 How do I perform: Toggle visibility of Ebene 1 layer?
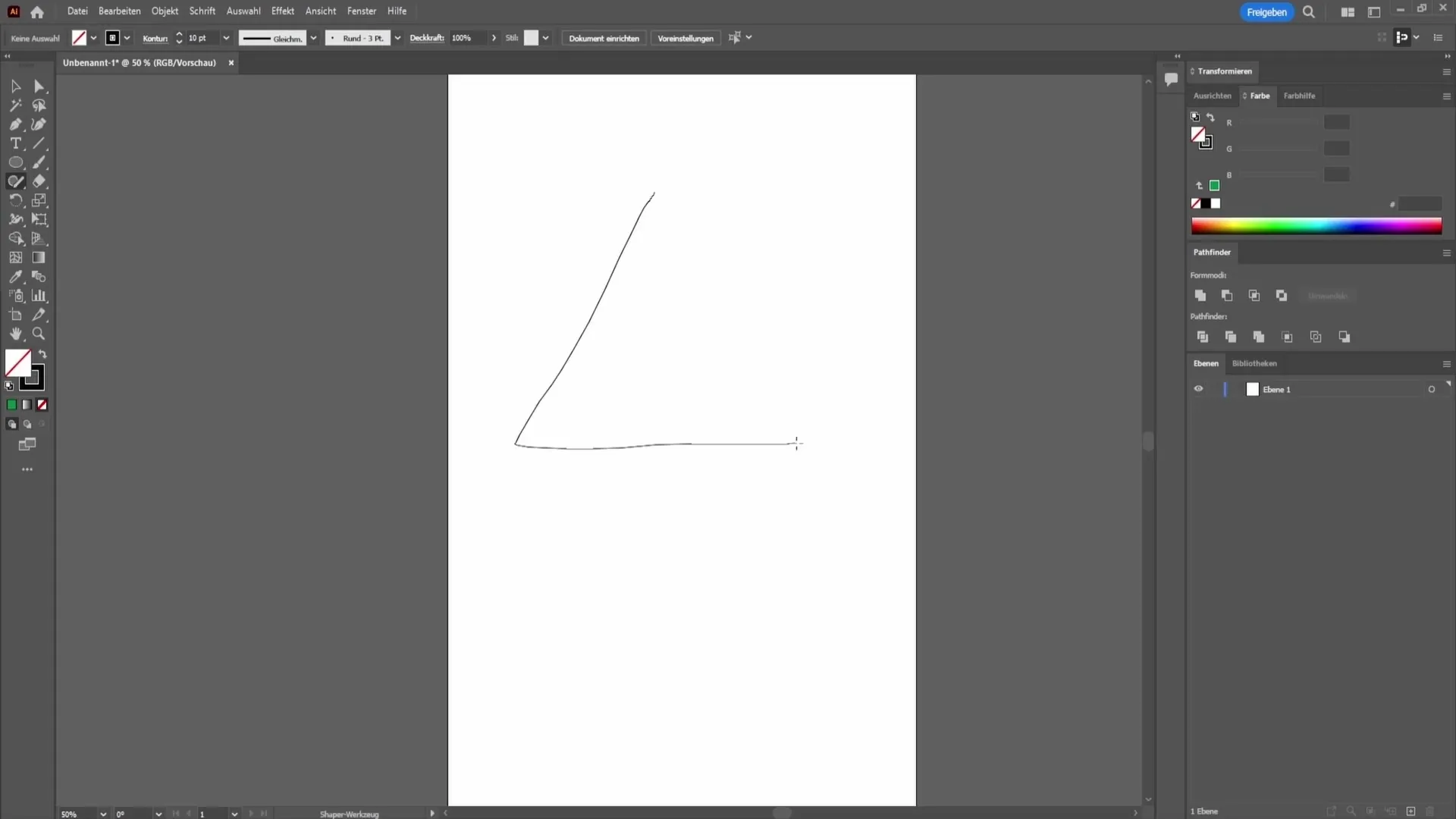click(x=1198, y=389)
